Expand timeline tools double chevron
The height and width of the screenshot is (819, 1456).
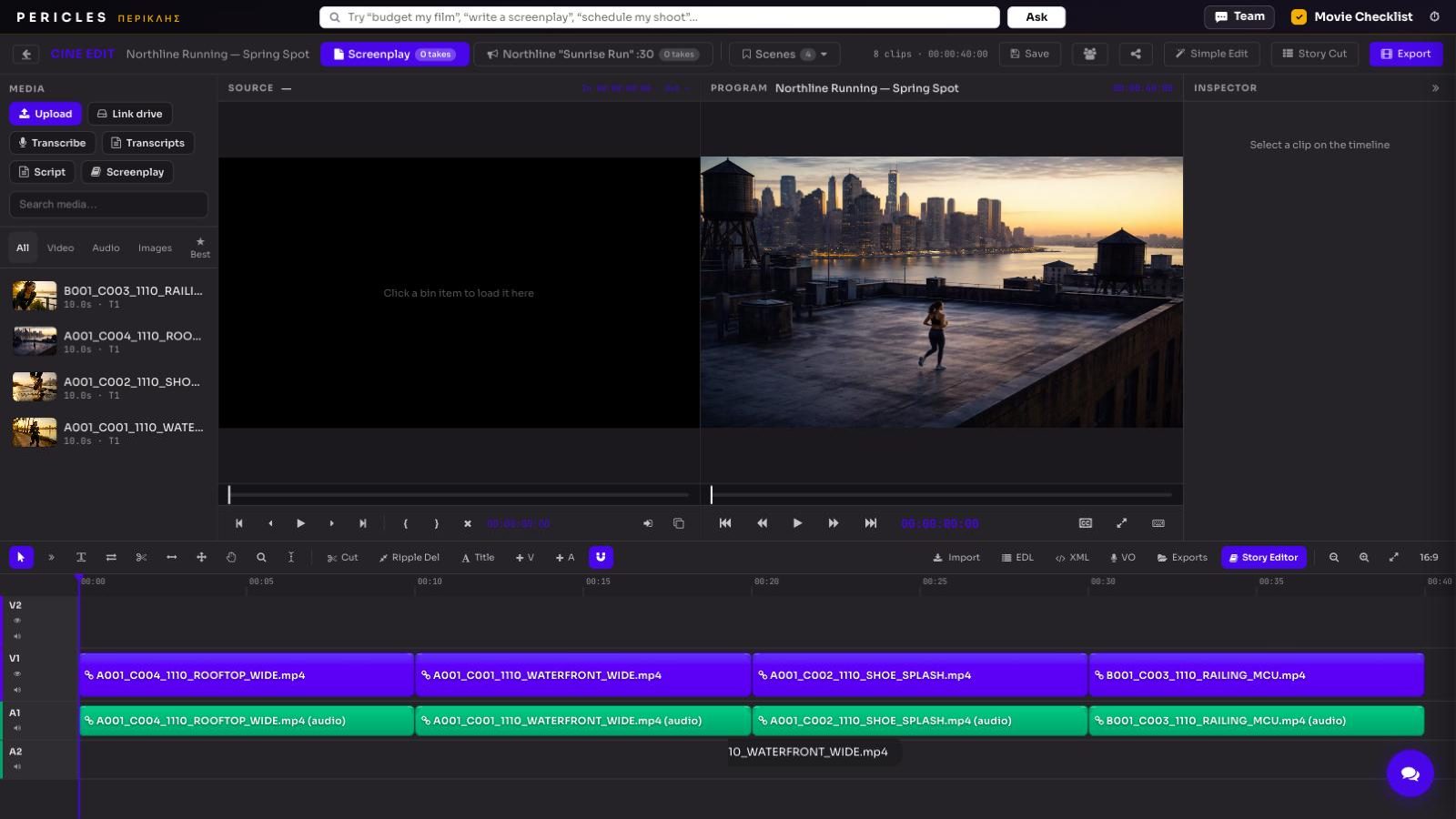click(x=51, y=557)
